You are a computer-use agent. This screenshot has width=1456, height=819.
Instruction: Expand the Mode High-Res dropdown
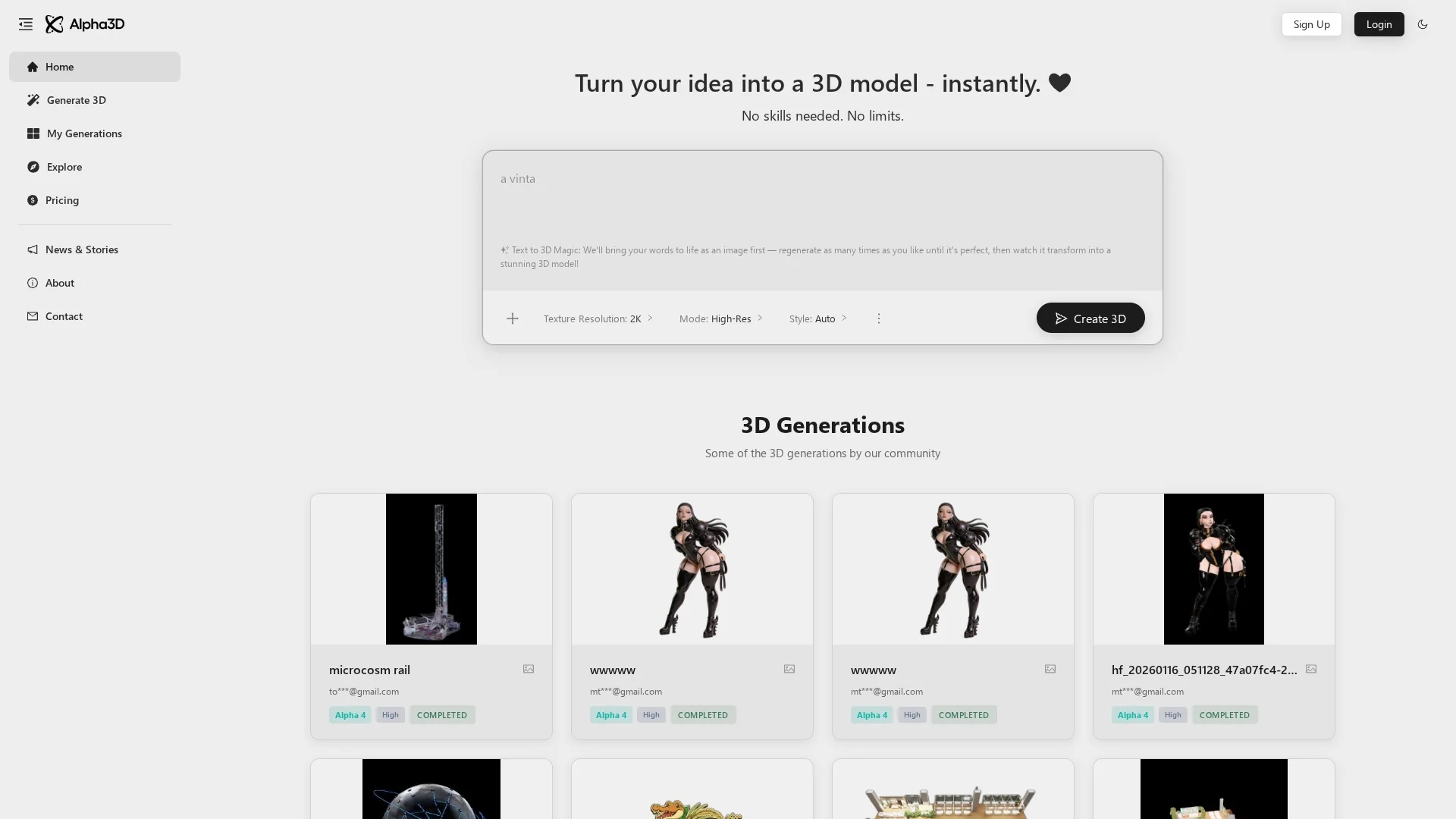point(720,318)
